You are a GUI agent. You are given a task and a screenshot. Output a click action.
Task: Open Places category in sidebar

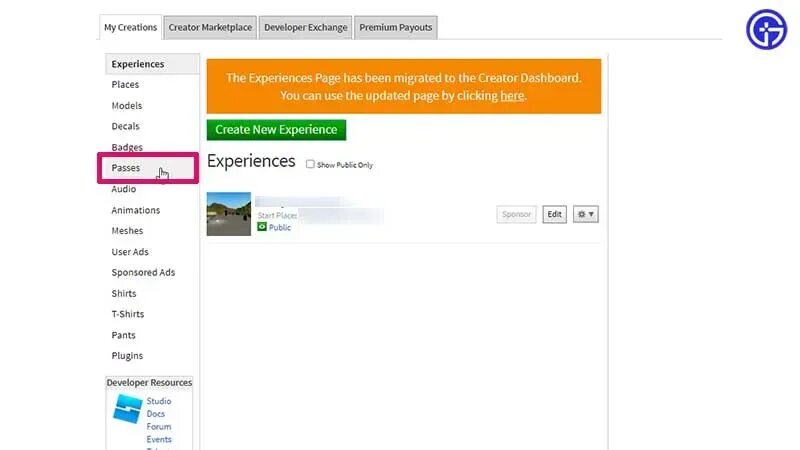pyautogui.click(x=125, y=85)
